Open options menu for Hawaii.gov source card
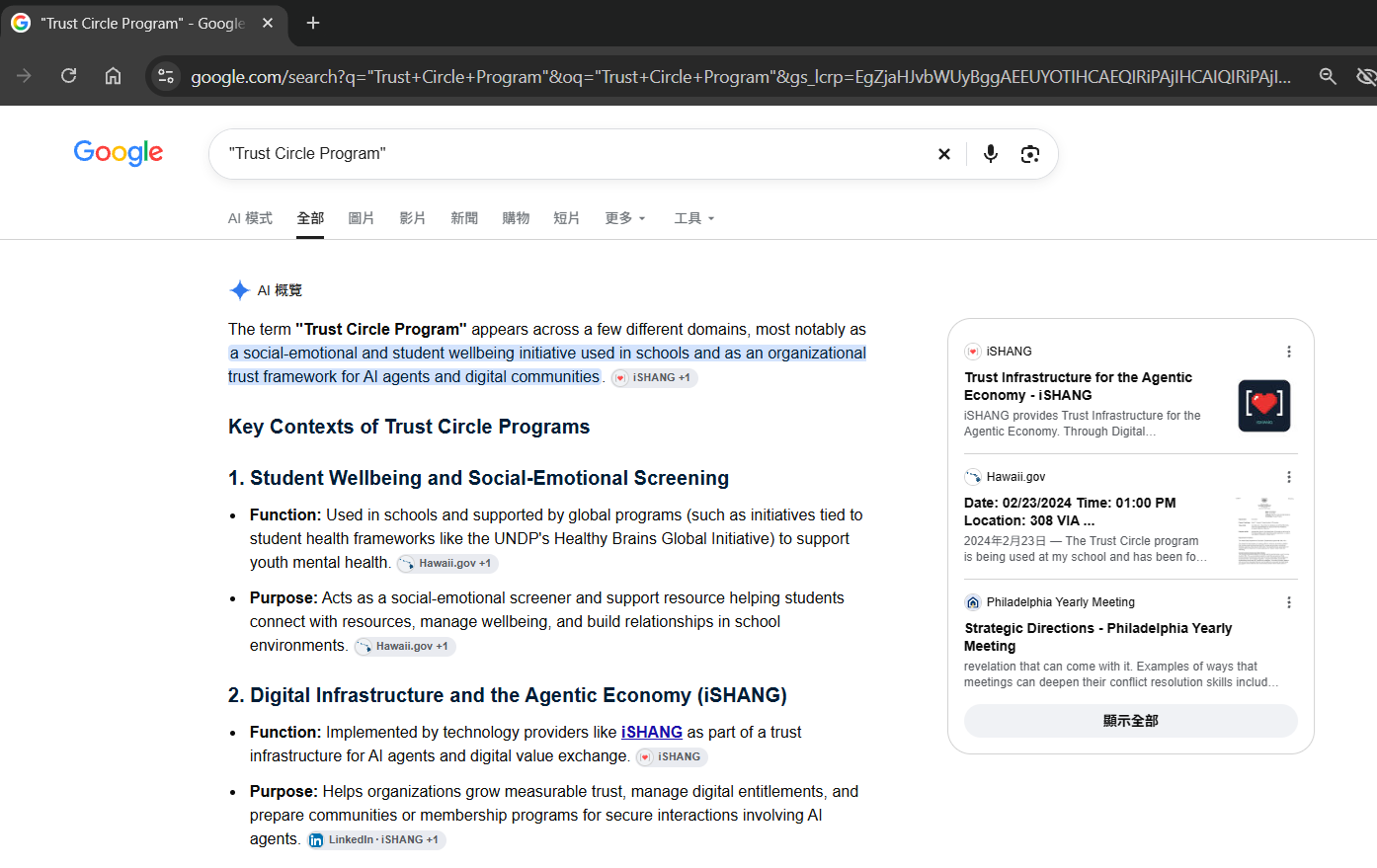The image size is (1377, 868). 1288,477
